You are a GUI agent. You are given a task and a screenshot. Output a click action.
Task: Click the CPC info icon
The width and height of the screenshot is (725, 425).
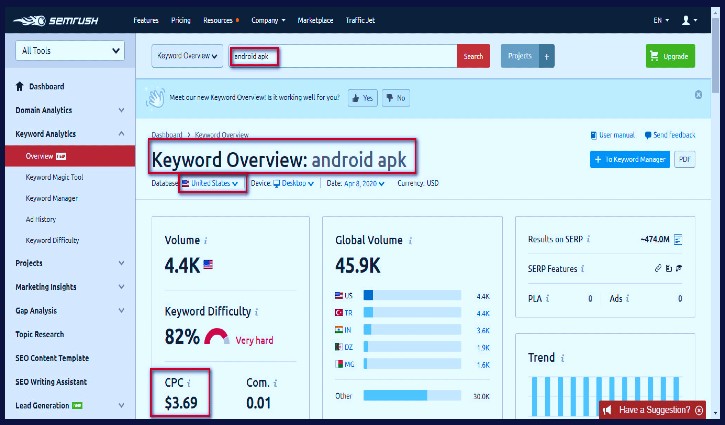pyautogui.click(x=189, y=383)
